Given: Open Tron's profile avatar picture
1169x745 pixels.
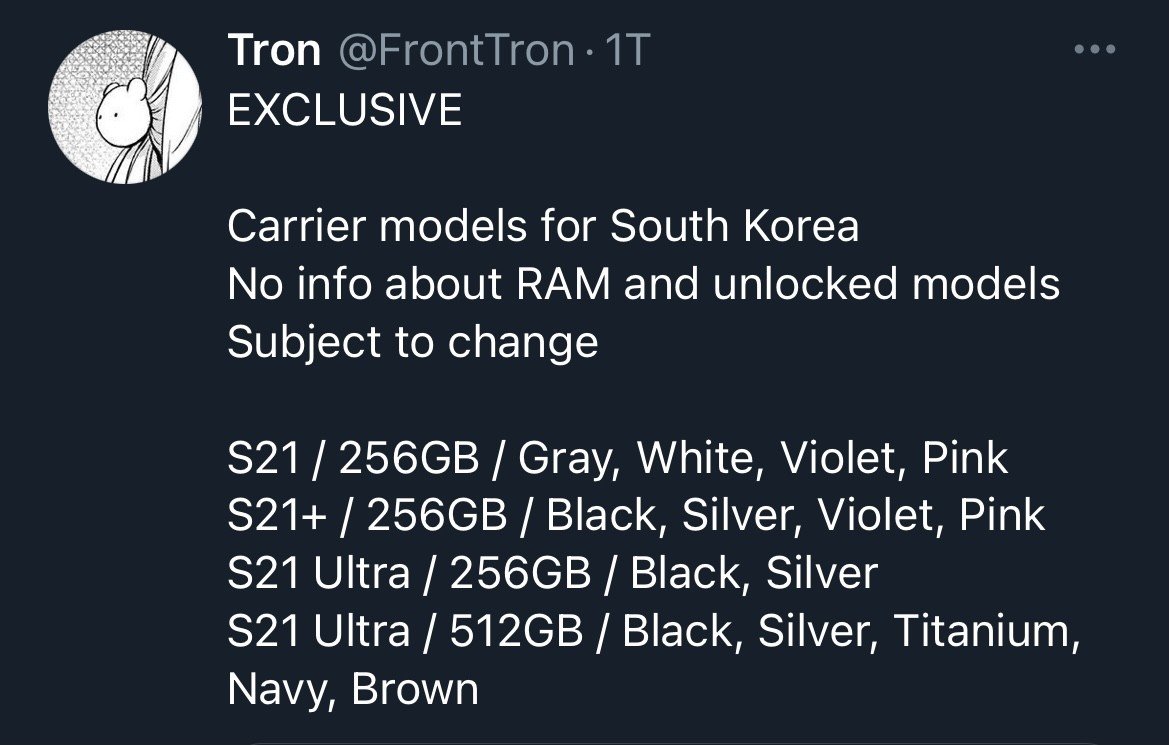Looking at the screenshot, I should coord(125,107).
